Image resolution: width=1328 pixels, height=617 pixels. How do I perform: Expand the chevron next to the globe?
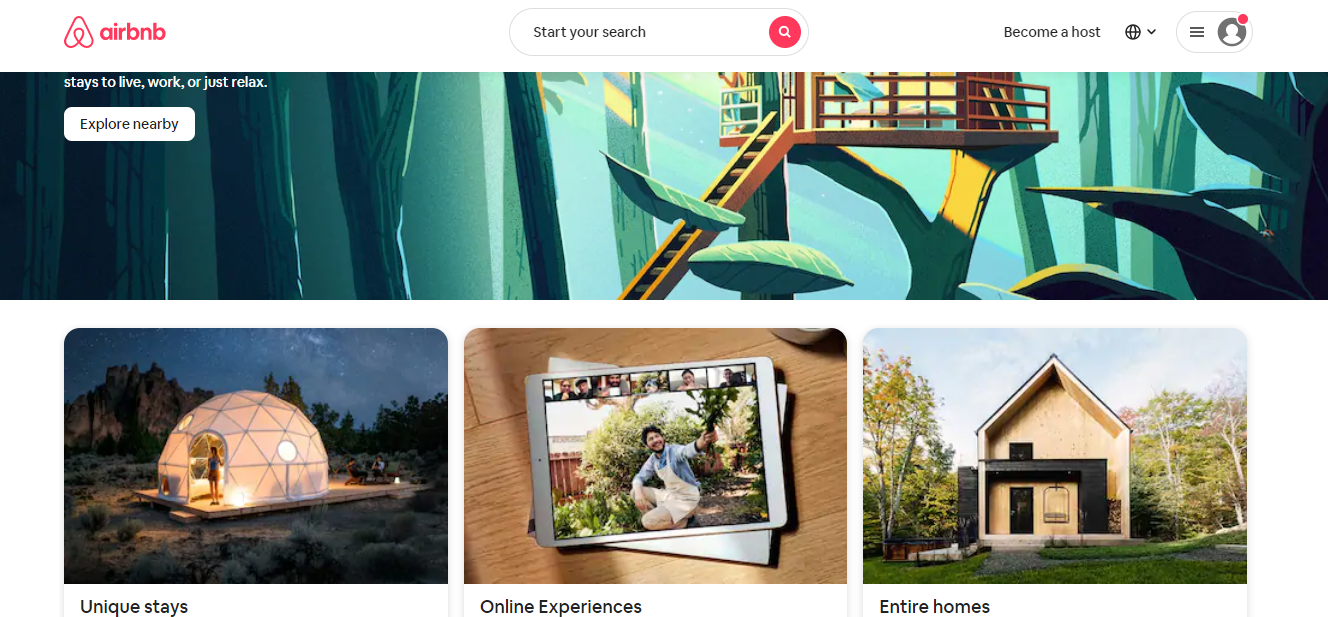[1152, 32]
